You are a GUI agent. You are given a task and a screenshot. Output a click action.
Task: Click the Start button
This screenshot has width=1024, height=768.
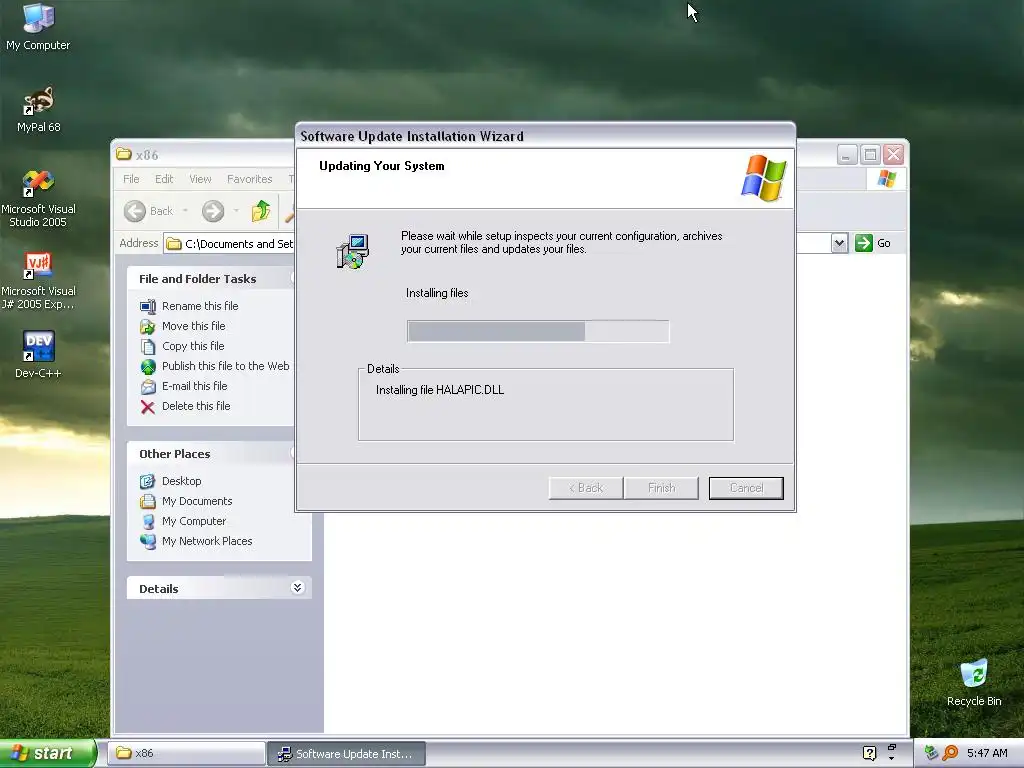point(48,753)
